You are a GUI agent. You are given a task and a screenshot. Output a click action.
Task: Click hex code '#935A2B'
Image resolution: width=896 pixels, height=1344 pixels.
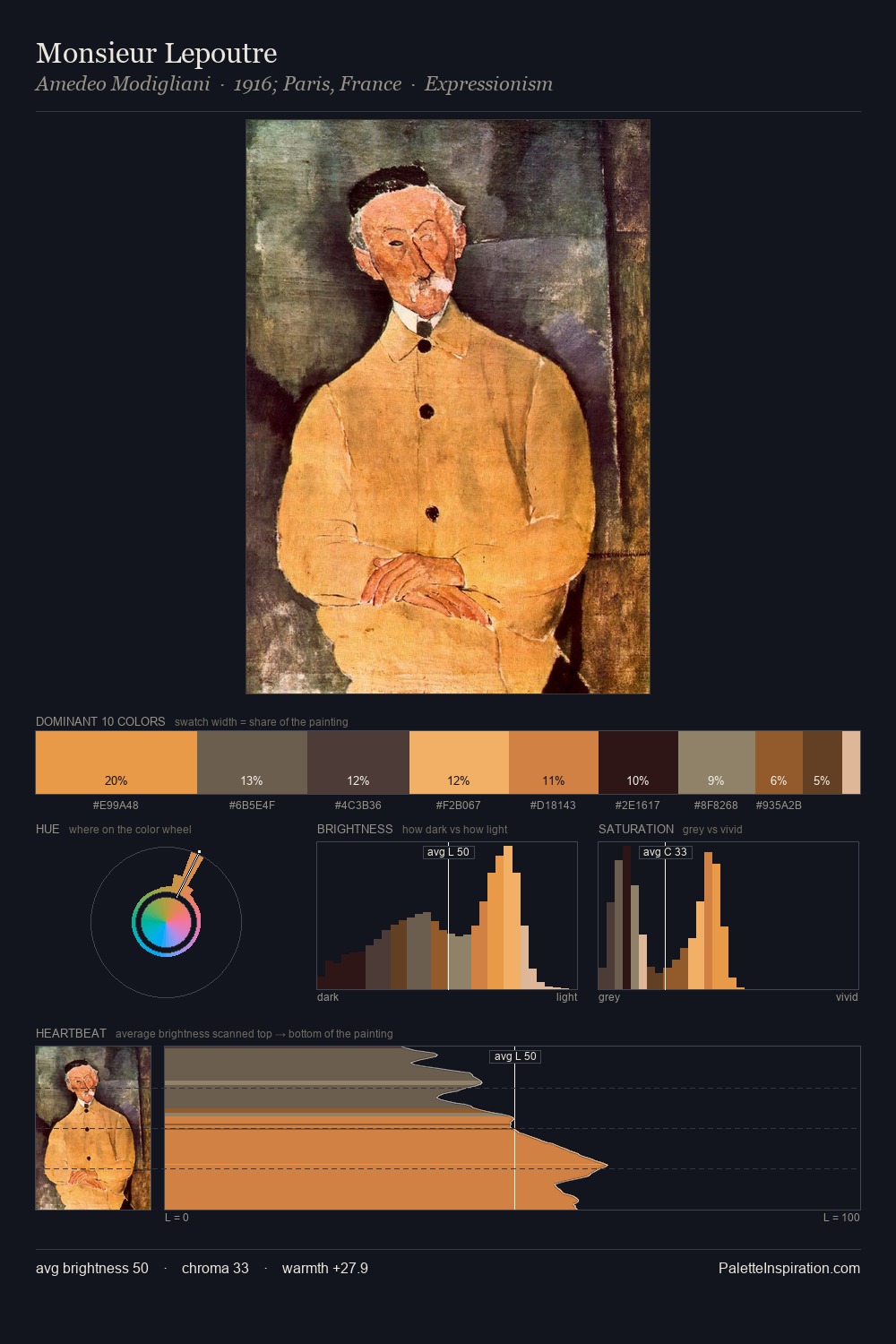[x=779, y=805]
